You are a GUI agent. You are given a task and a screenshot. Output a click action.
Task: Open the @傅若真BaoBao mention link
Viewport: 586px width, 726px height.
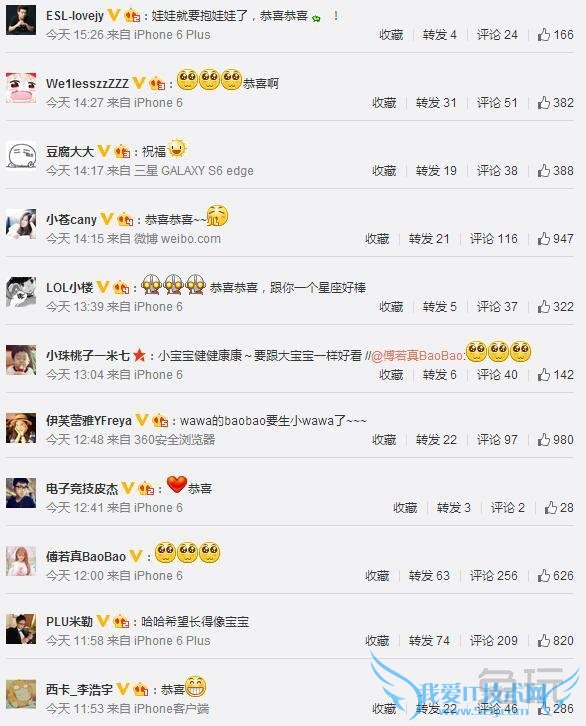pyautogui.click(x=417, y=356)
